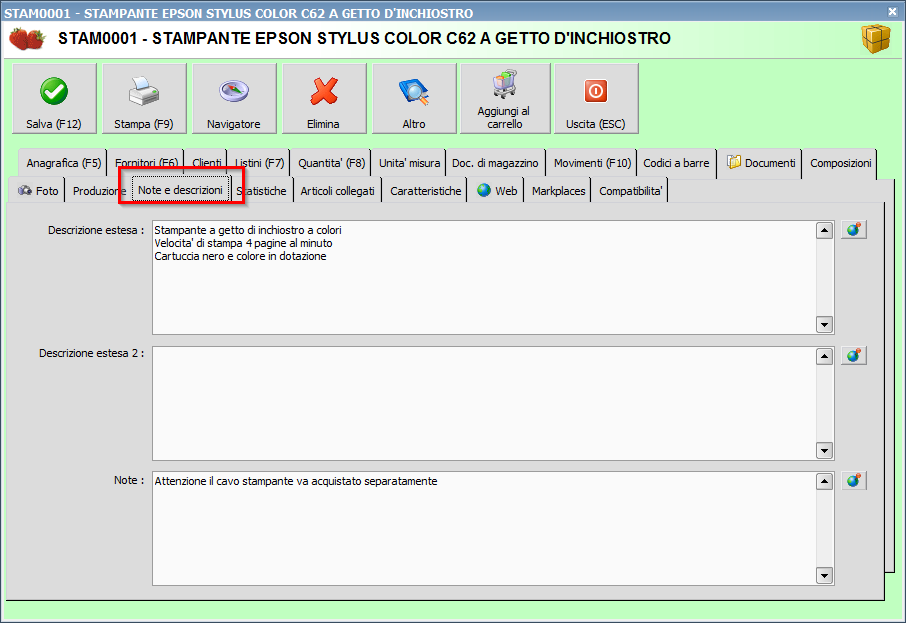Click text 'Cartuccia nero e colore in dotazione'
Screen dimensions: 906x623
pyautogui.click(x=240, y=256)
